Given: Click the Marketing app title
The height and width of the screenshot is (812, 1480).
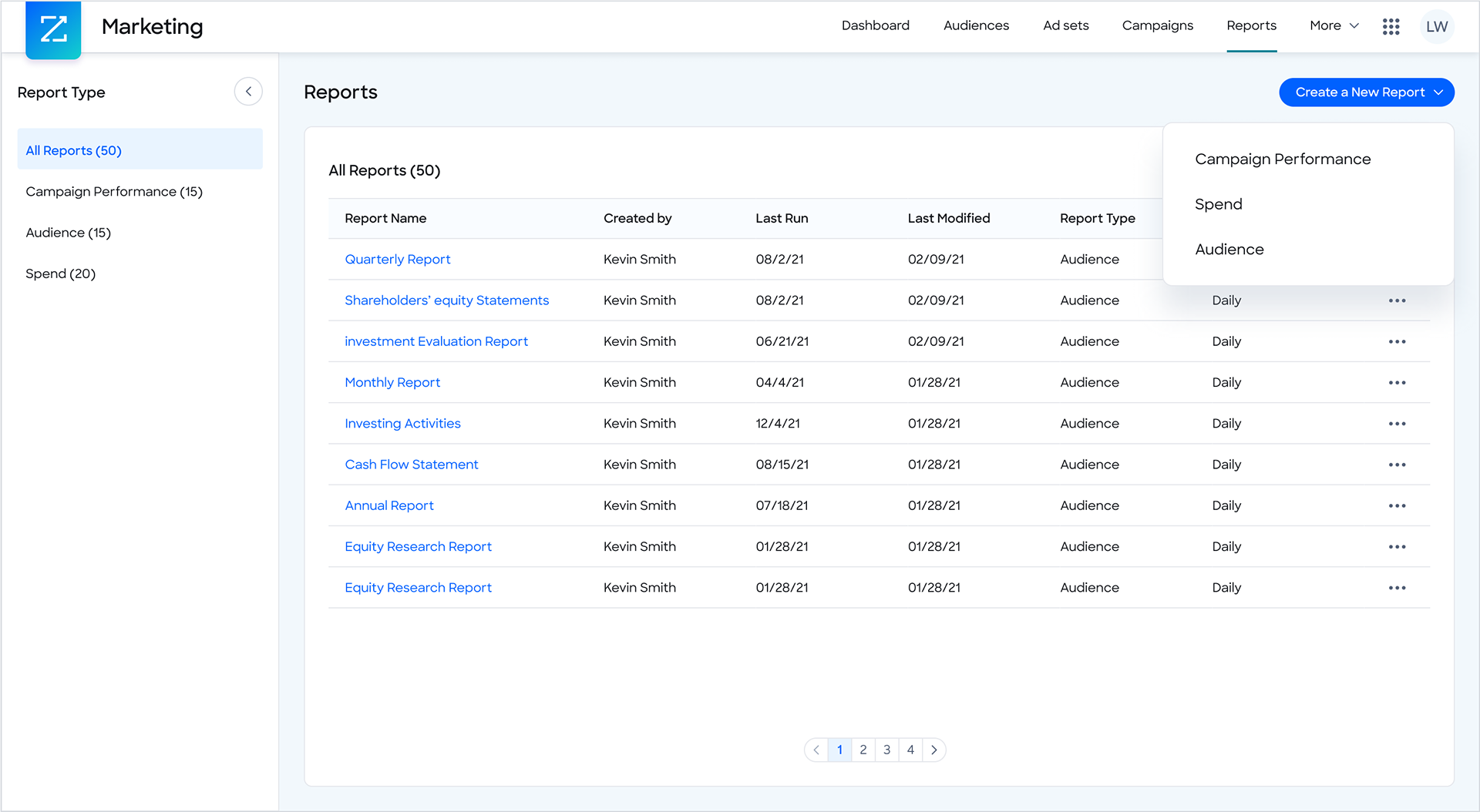Looking at the screenshot, I should 152,26.
